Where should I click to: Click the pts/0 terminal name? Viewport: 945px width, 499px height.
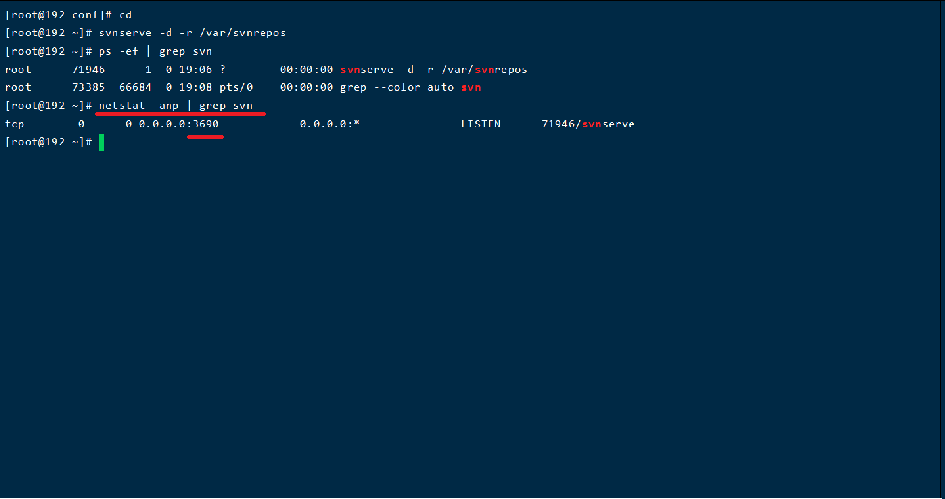click(x=236, y=87)
